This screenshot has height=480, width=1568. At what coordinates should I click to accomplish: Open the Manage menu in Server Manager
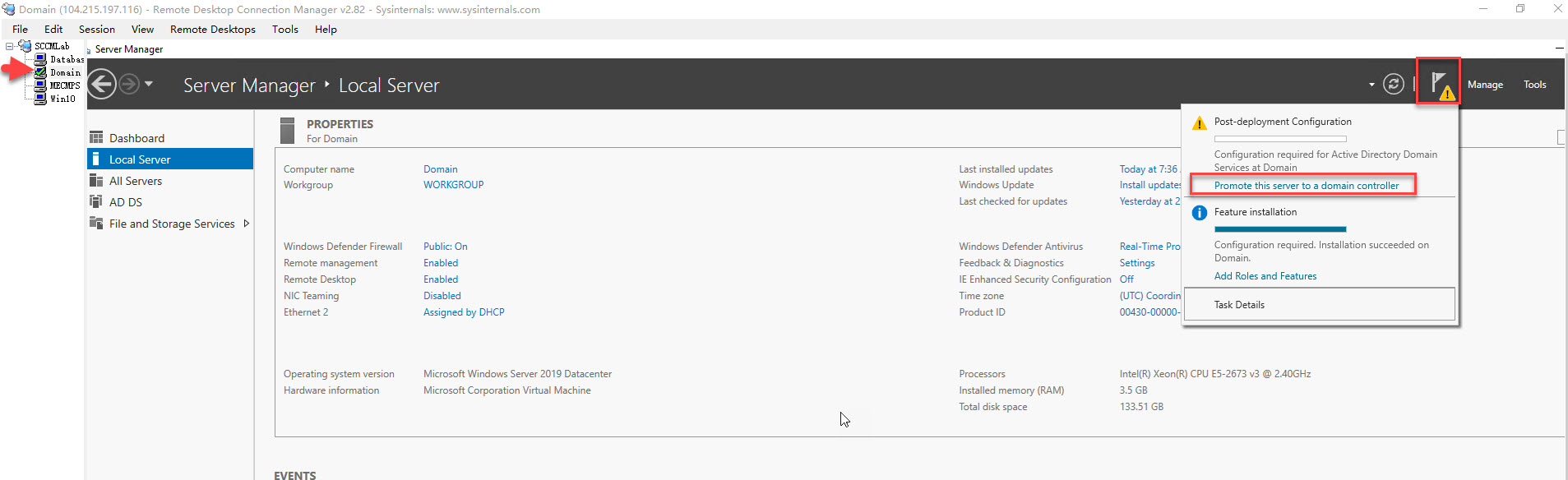[x=1484, y=85]
